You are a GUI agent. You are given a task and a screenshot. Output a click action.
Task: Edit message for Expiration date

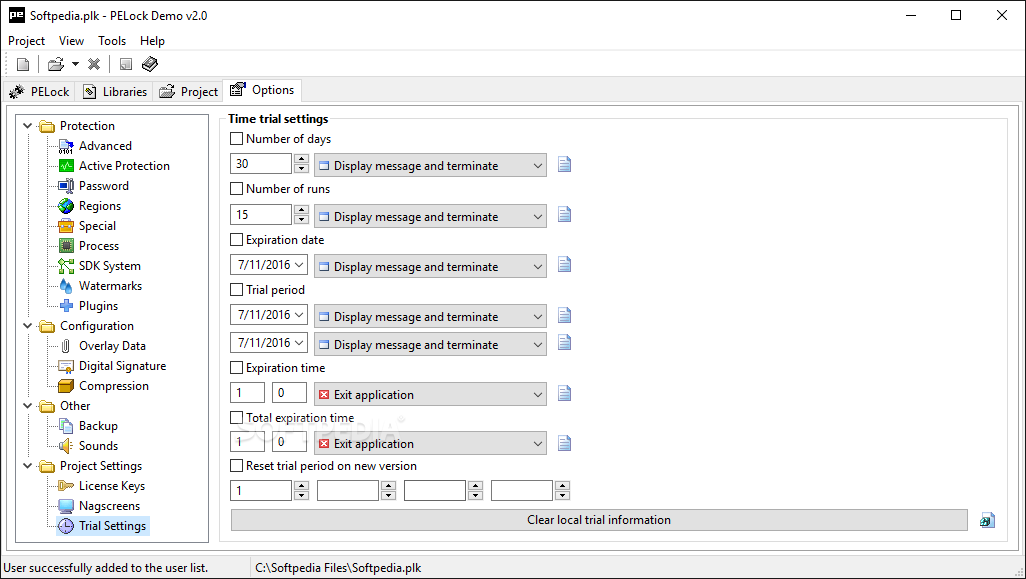[x=565, y=264]
